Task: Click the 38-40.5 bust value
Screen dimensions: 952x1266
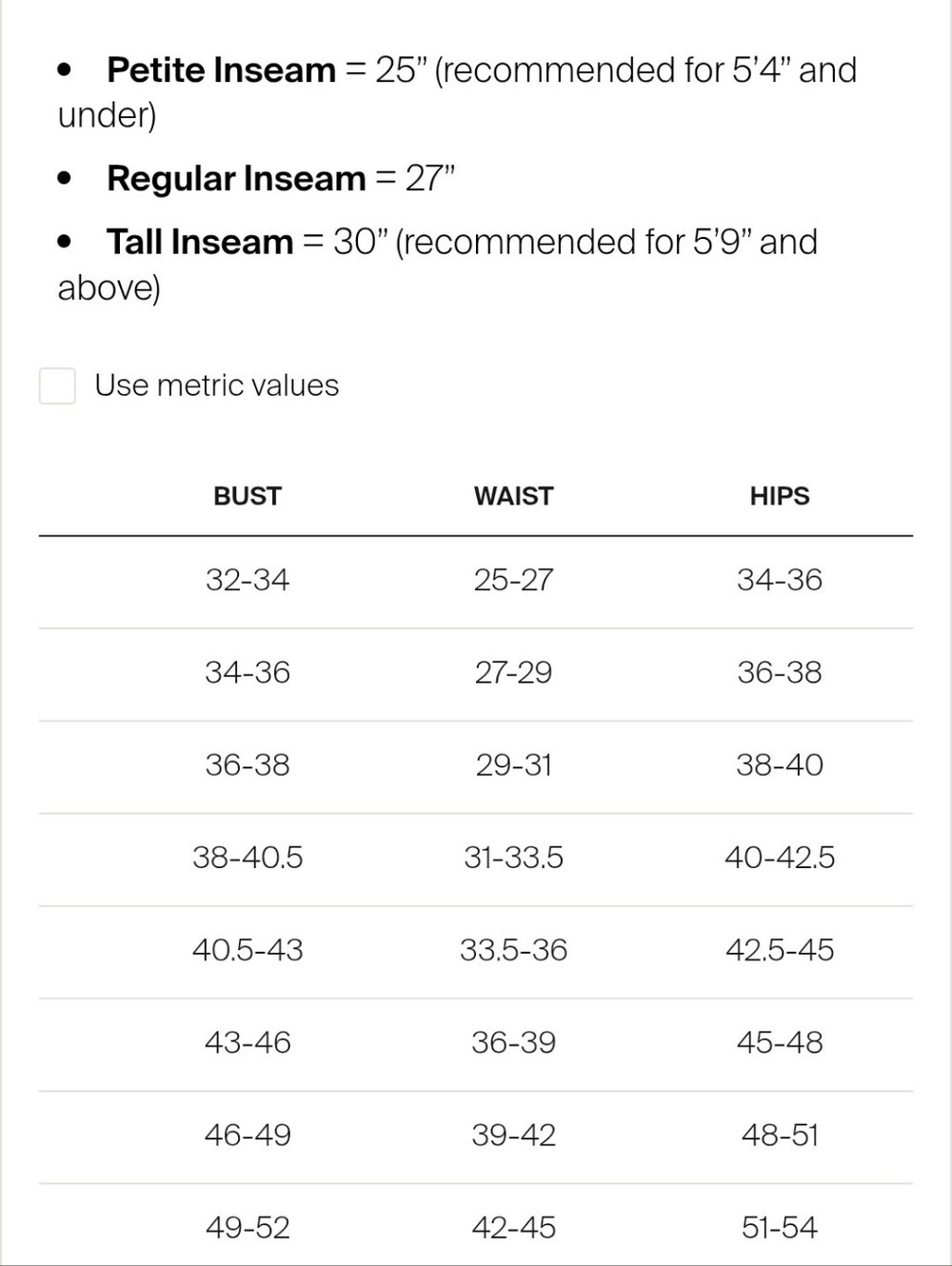Action: click(x=248, y=857)
